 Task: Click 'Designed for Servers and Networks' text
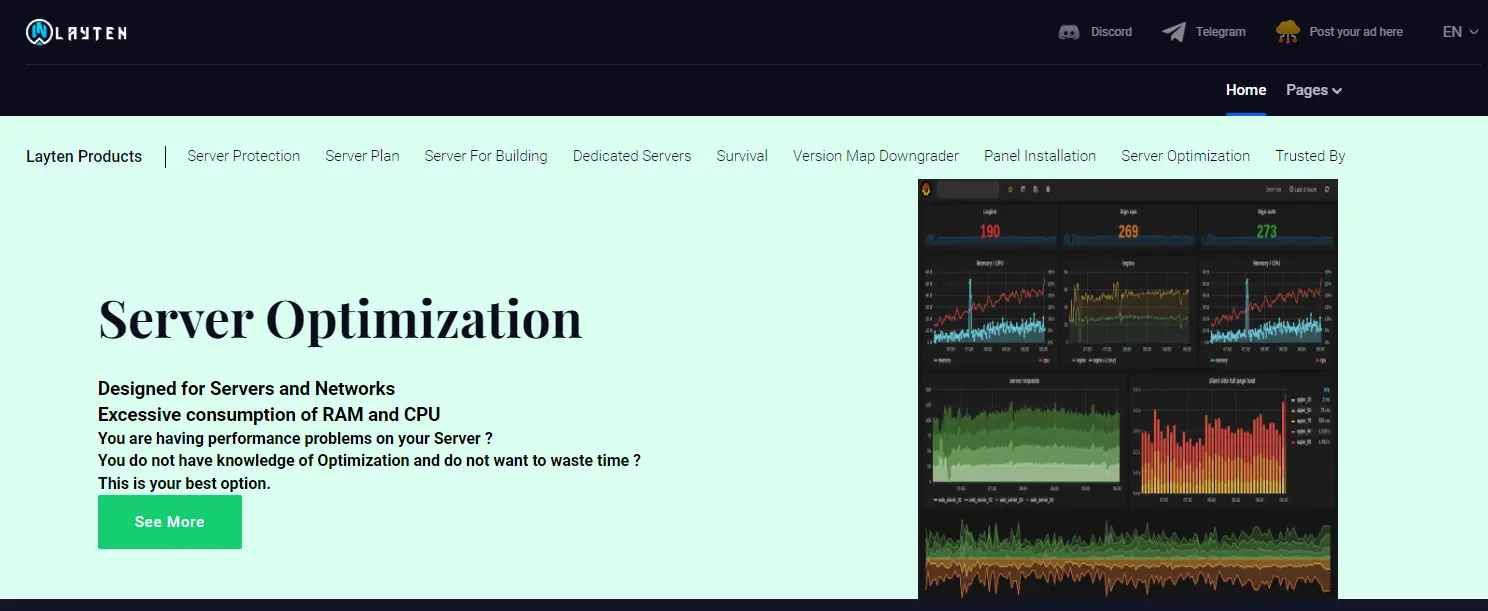246,389
